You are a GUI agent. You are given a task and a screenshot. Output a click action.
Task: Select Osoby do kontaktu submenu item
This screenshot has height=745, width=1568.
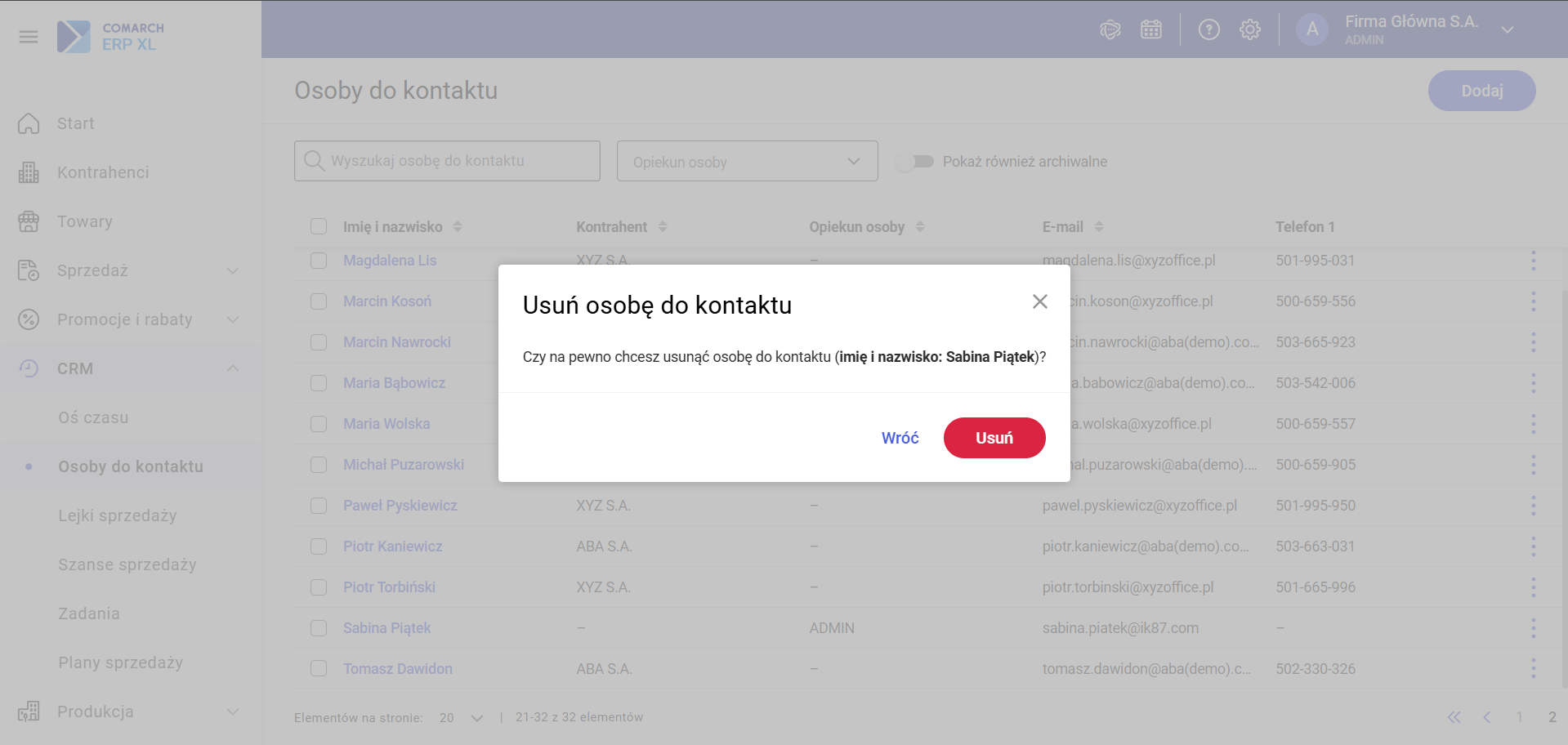point(131,466)
